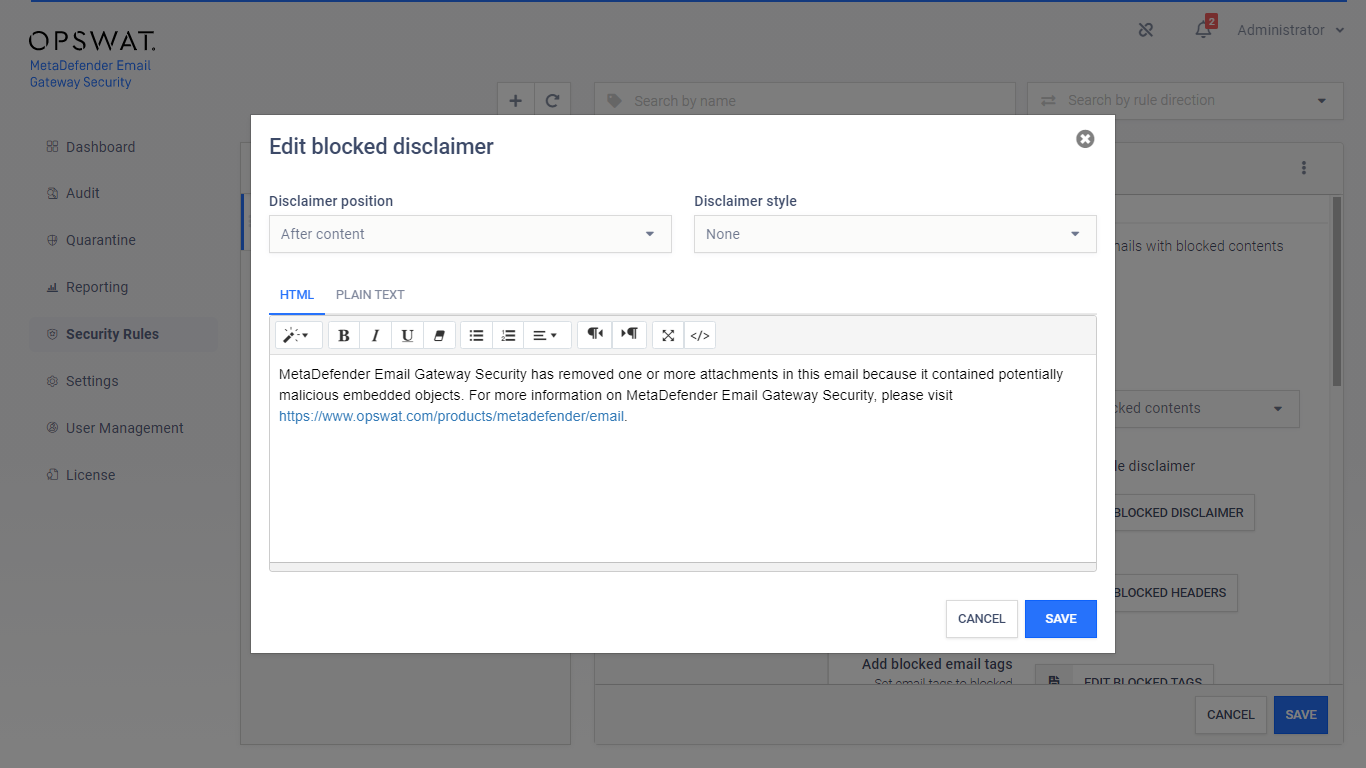Click inside the disclaimer text editor
This screenshot has width=1366, height=768.
(683, 459)
